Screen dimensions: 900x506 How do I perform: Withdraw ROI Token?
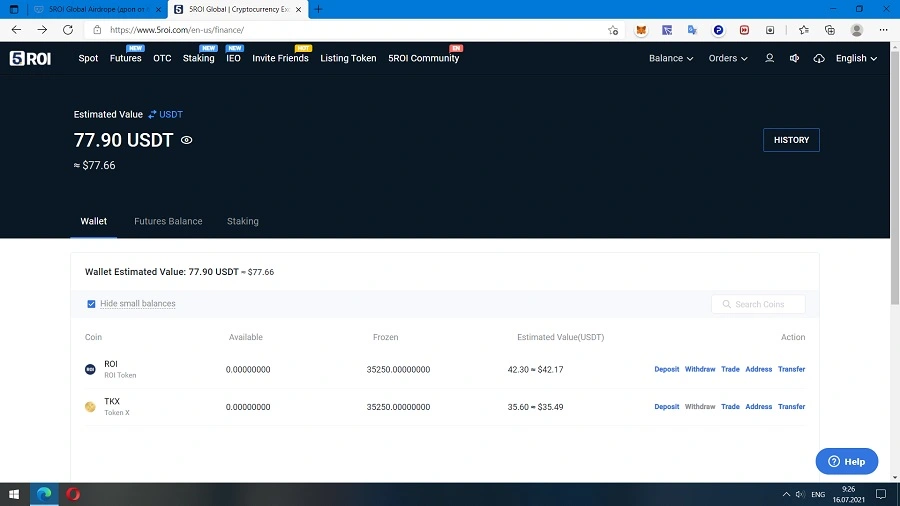700,369
